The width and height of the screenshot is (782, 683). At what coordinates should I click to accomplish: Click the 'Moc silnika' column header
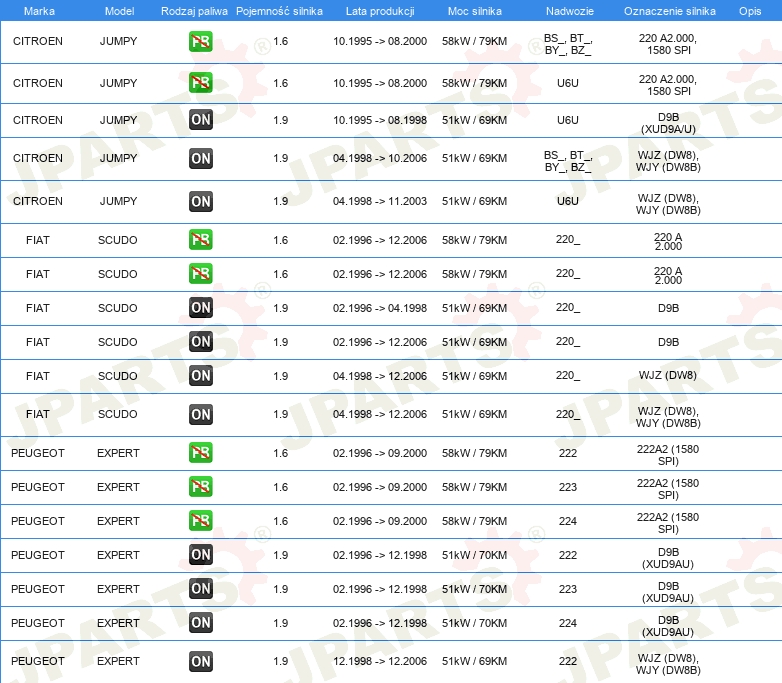click(474, 10)
